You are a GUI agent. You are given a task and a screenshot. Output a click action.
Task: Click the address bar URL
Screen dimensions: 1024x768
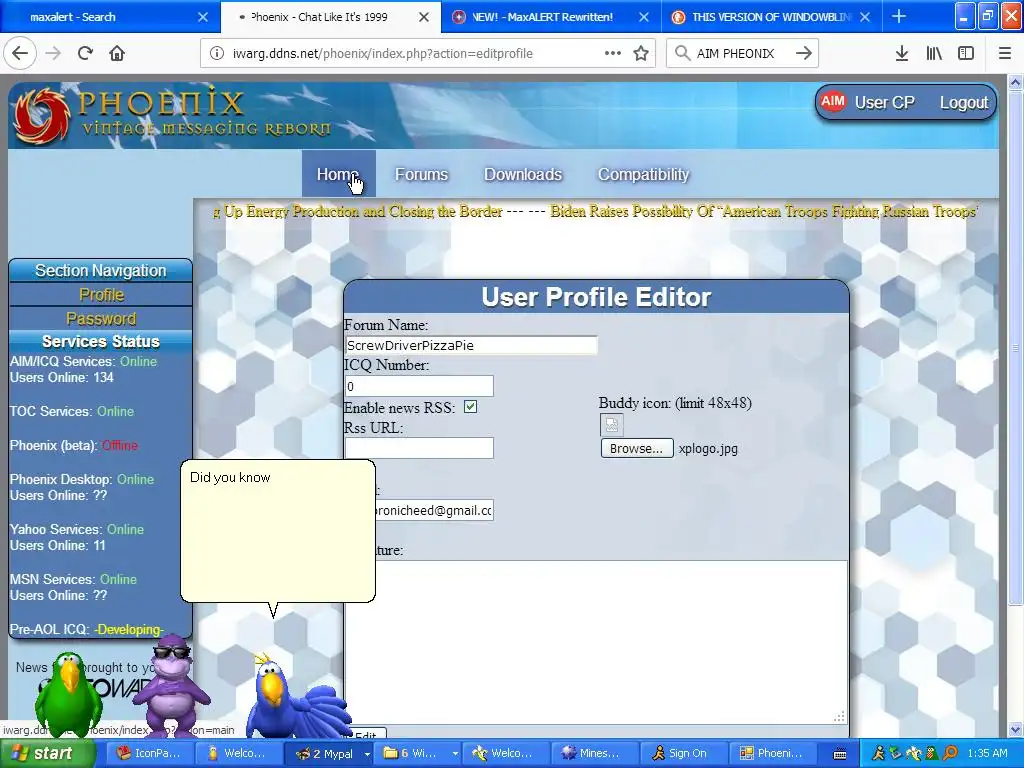pos(383,54)
